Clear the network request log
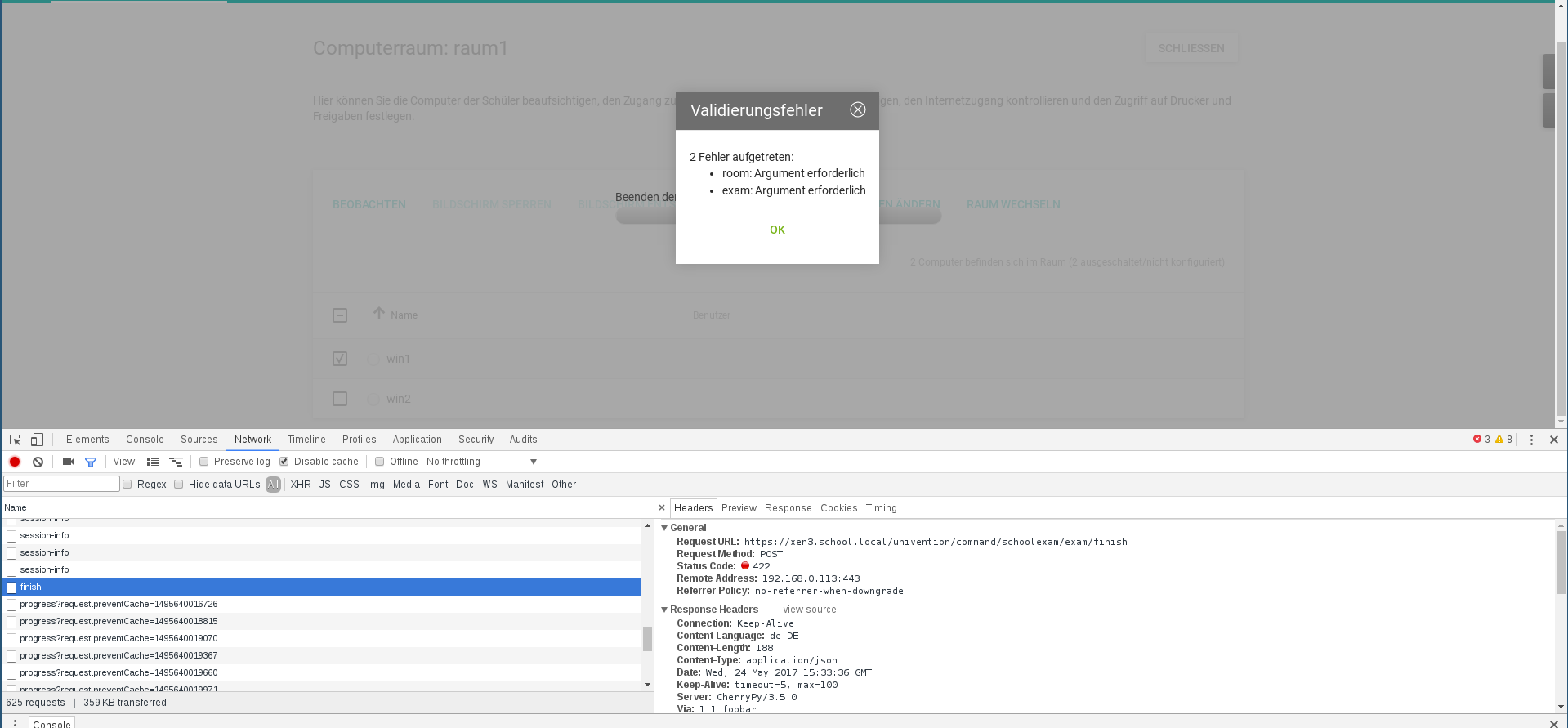This screenshot has height=728, width=1568. click(38, 462)
